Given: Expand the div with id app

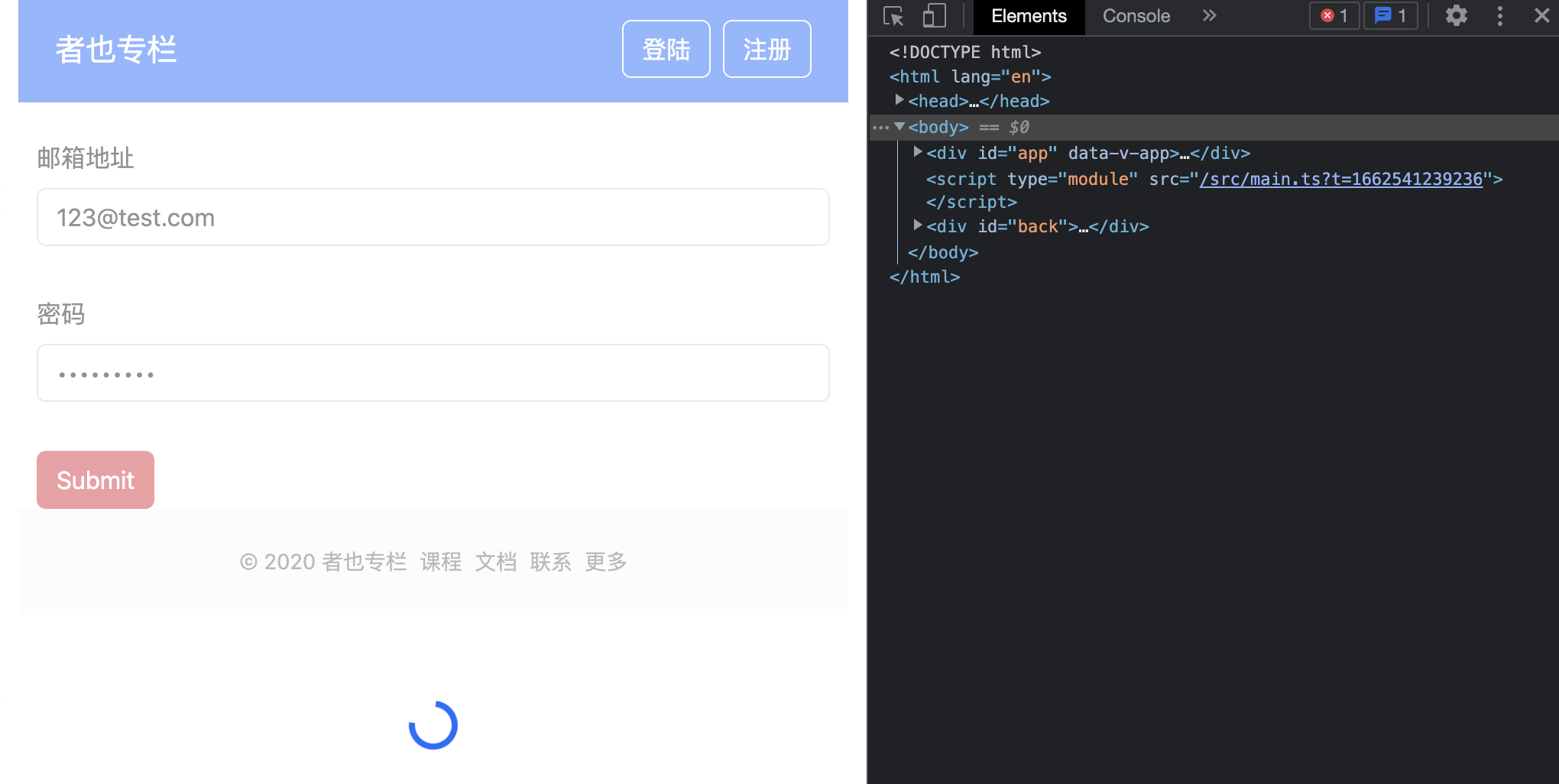Looking at the screenshot, I should [x=917, y=151].
